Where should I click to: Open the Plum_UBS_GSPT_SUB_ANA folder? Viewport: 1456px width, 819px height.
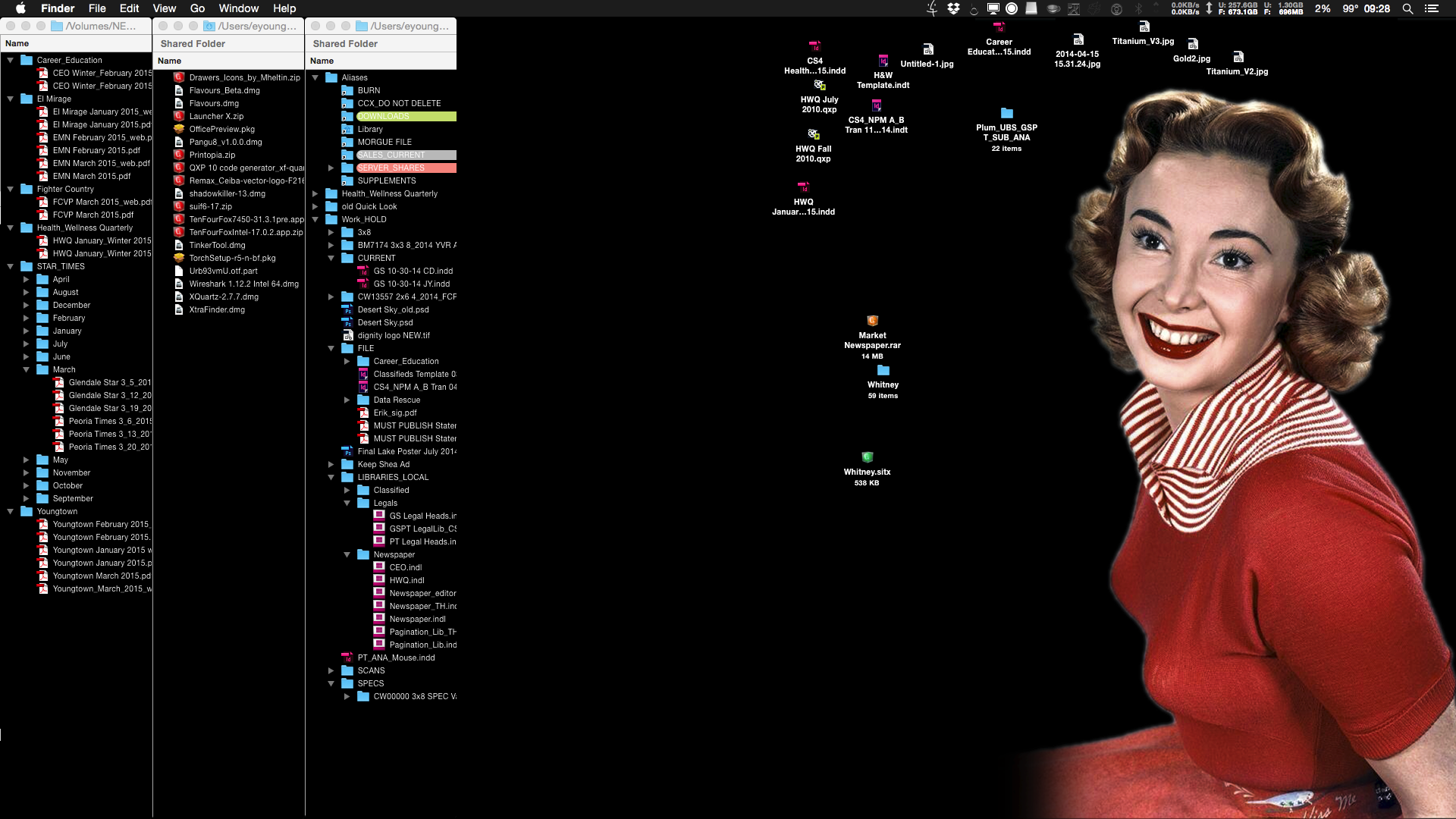tap(1009, 114)
